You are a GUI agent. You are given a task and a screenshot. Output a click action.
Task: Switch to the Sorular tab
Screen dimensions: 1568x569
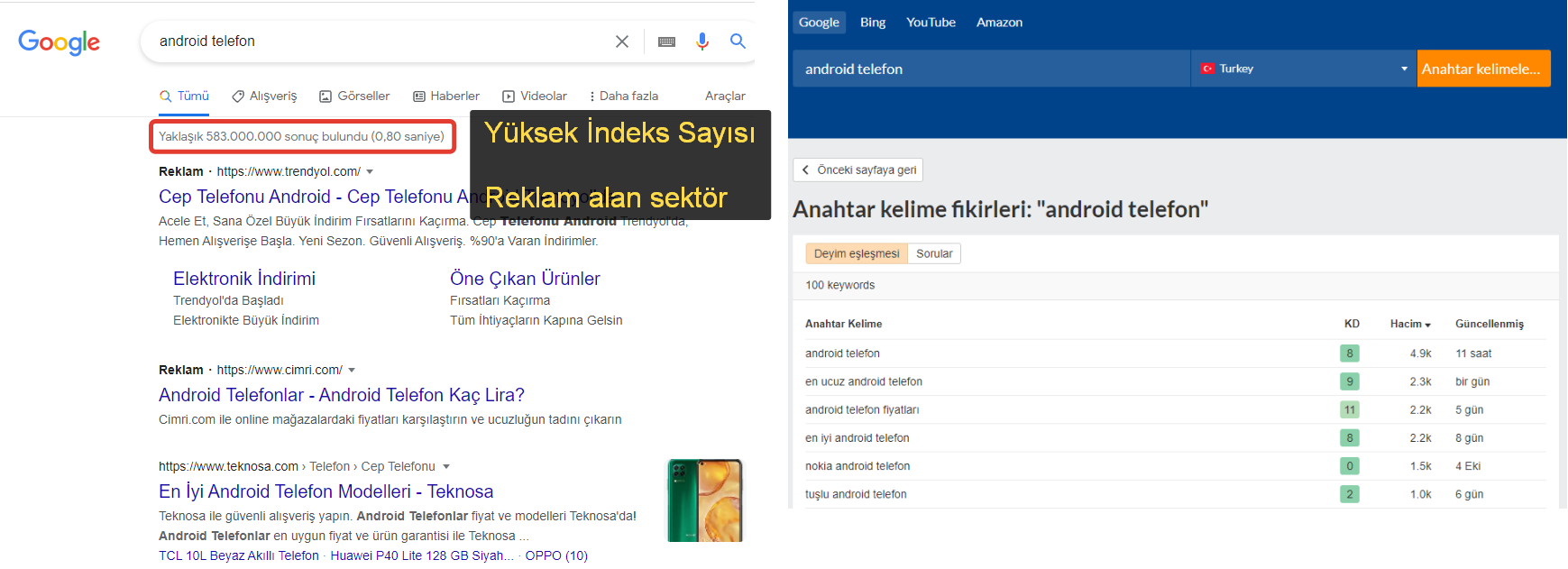coord(934,253)
